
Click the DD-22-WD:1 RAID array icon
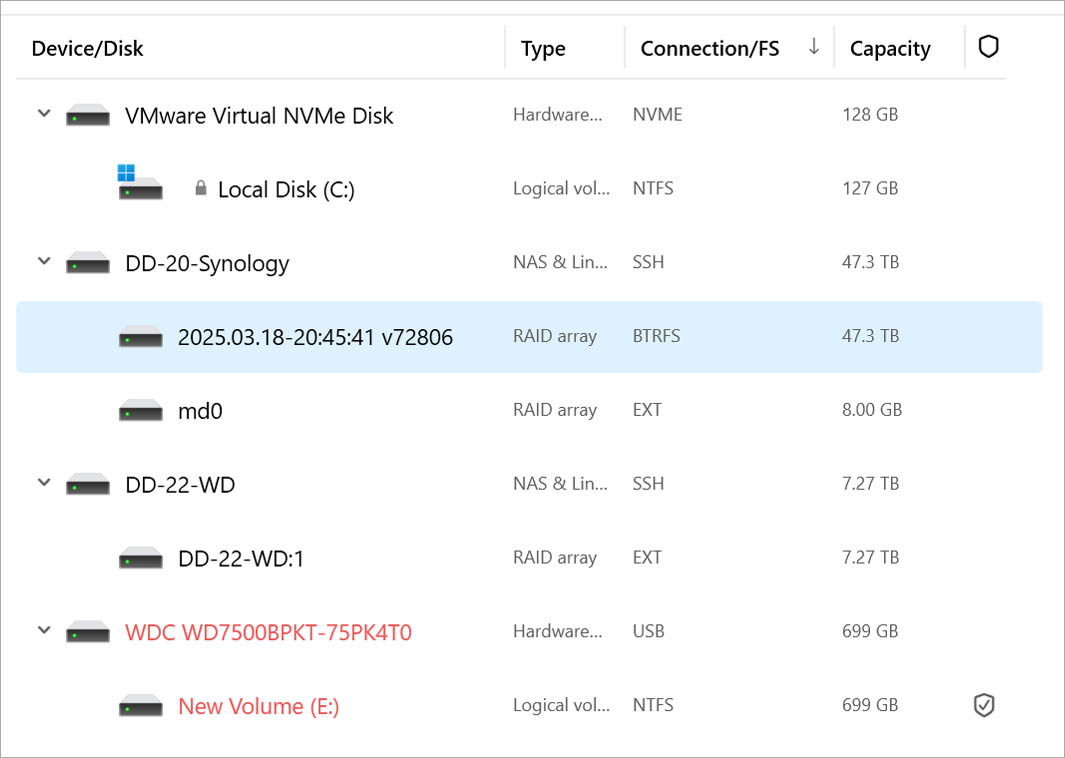(140, 557)
